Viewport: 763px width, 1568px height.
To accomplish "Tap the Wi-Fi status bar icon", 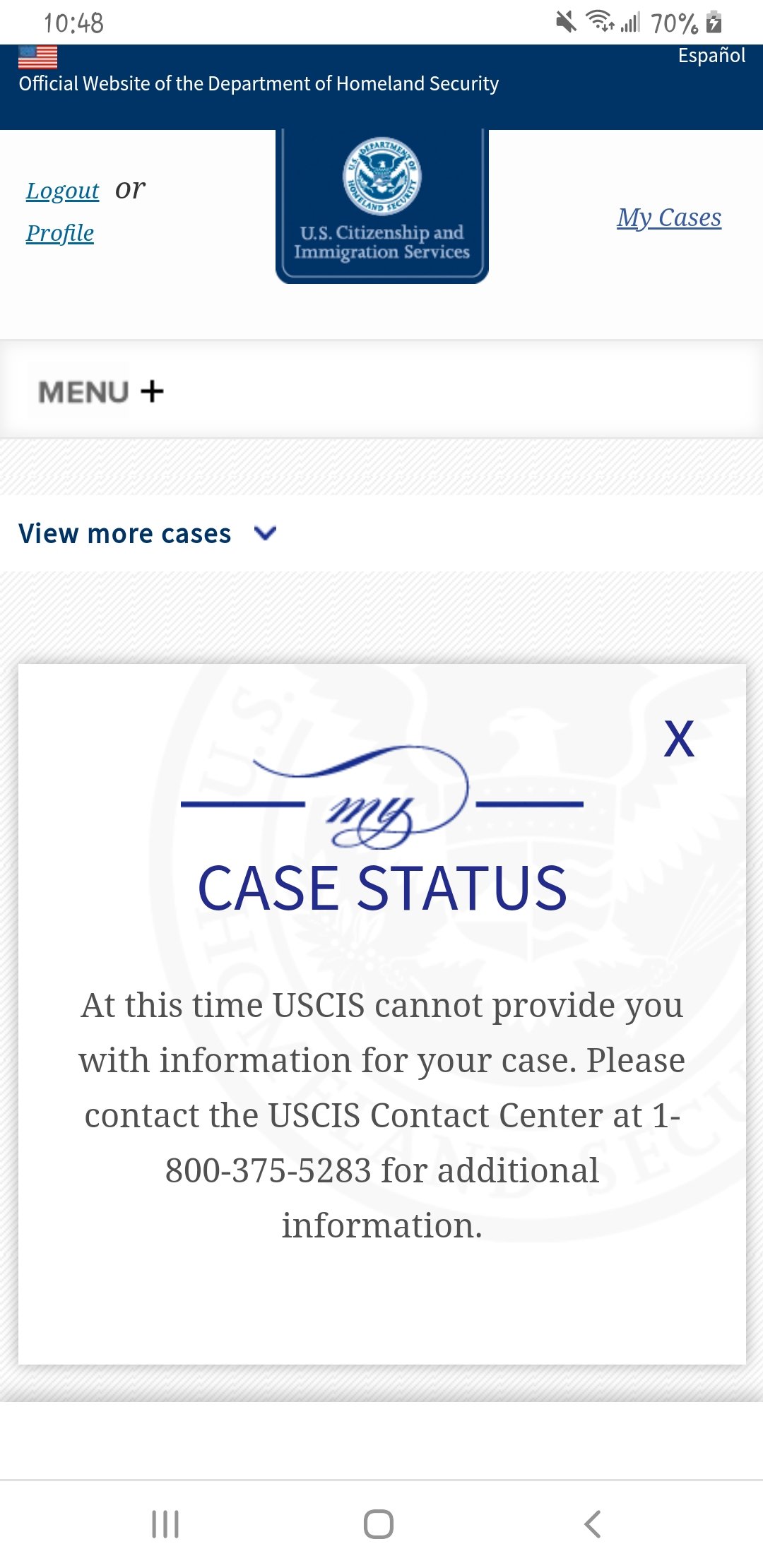I will 600,22.
